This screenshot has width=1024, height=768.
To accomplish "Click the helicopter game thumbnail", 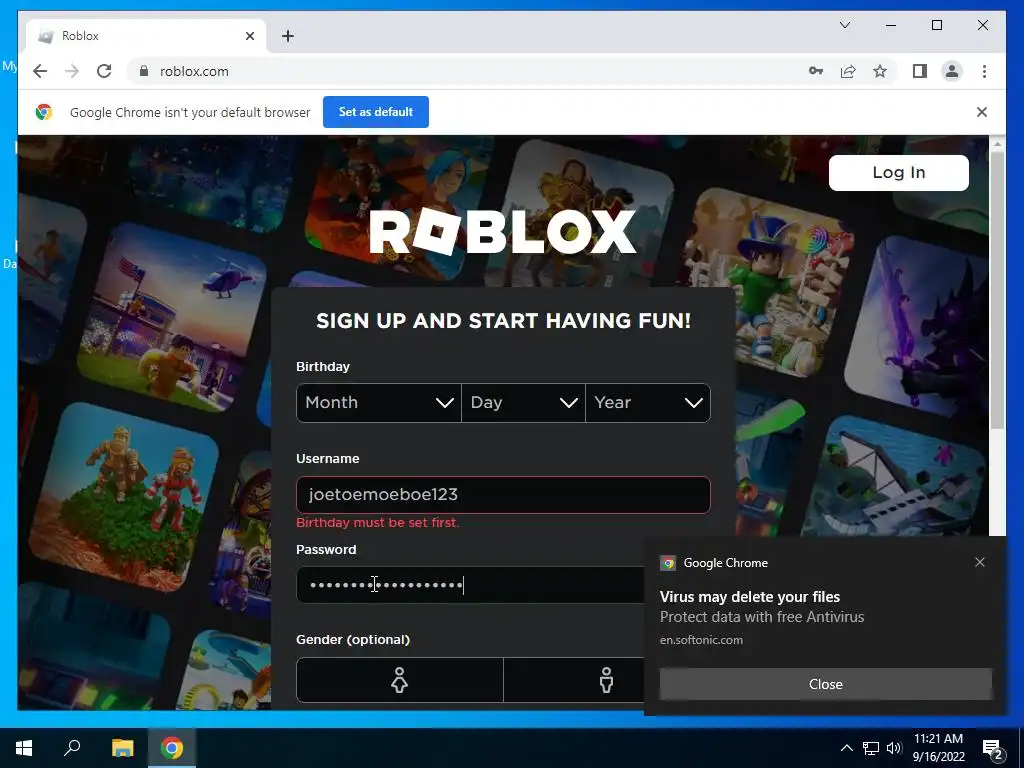I will click(x=173, y=318).
